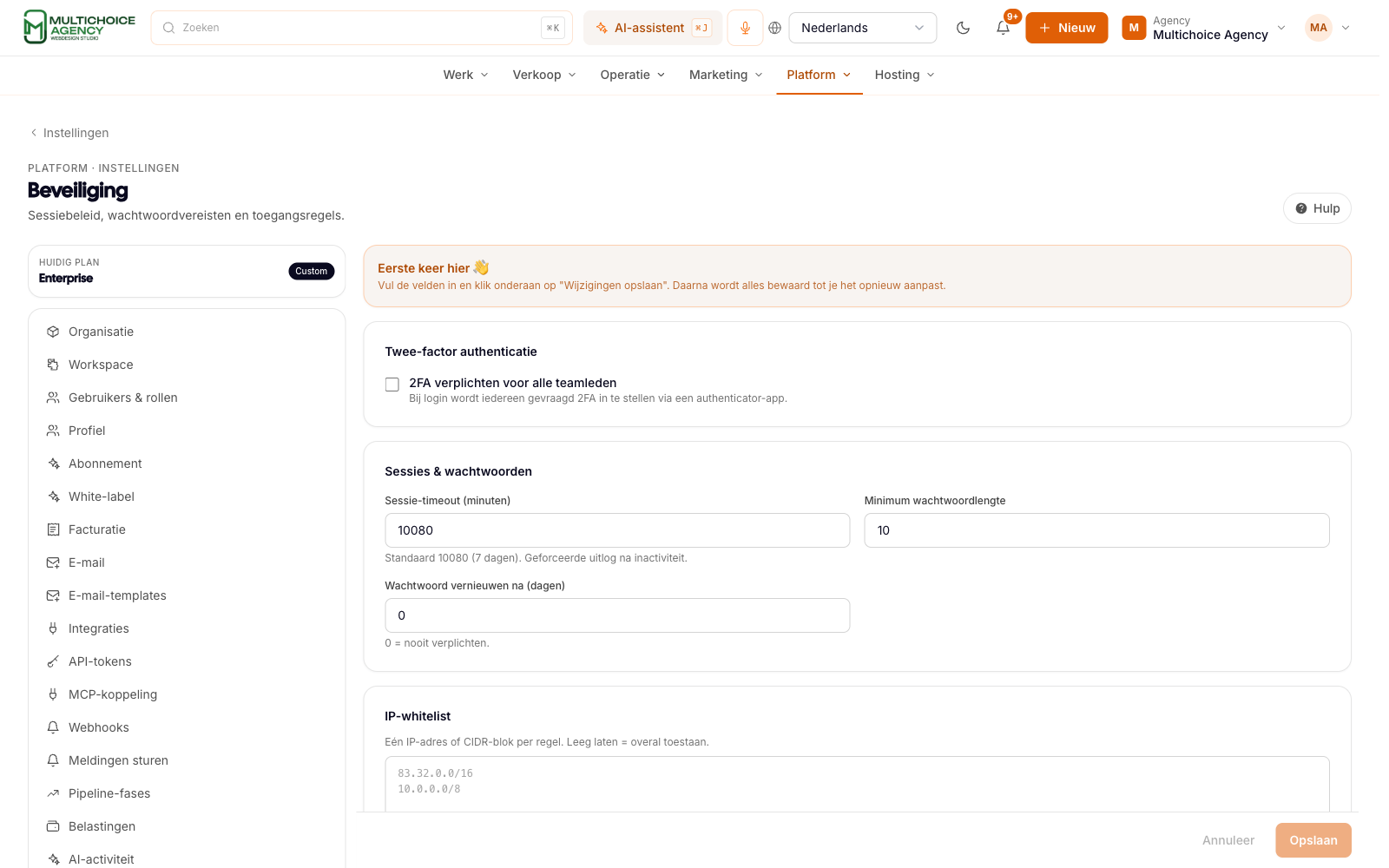Expand the Multichoice Agency account switcher
The width and height of the screenshot is (1389, 868).
point(1204,28)
